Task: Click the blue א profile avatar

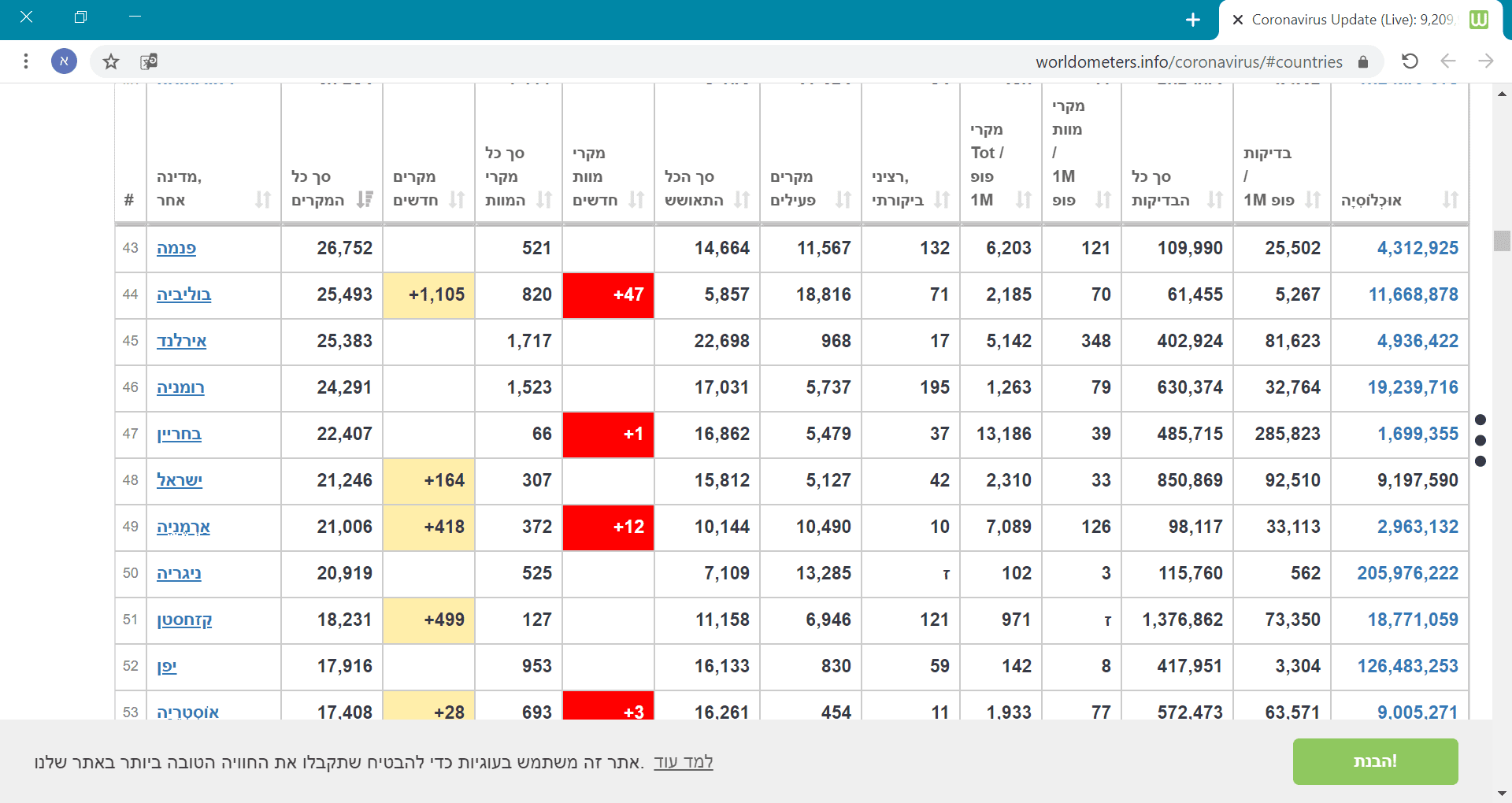Action: [64, 61]
